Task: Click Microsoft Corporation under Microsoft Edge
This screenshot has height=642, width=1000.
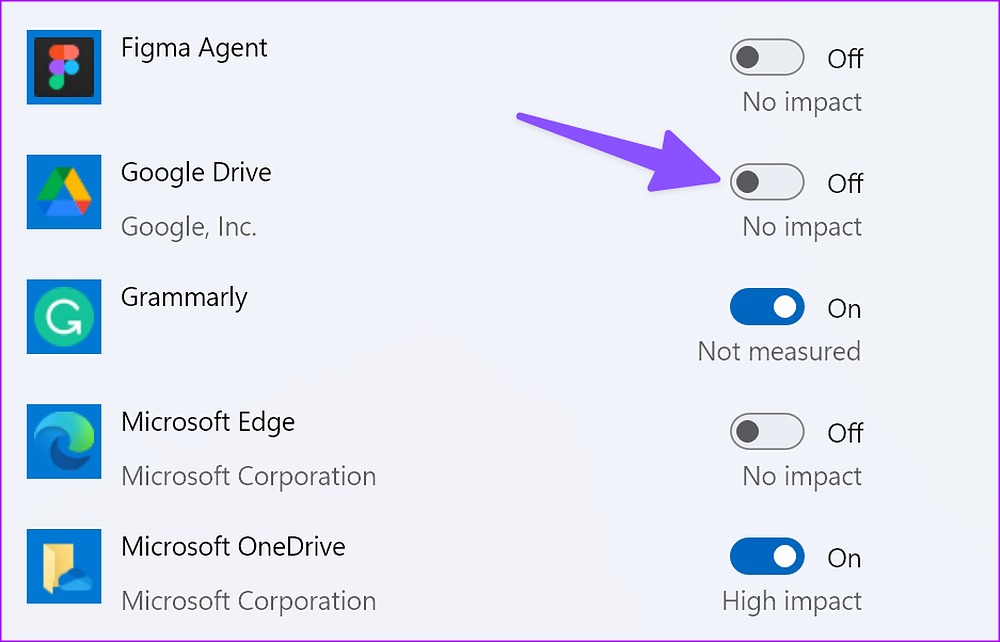Action: 249,477
